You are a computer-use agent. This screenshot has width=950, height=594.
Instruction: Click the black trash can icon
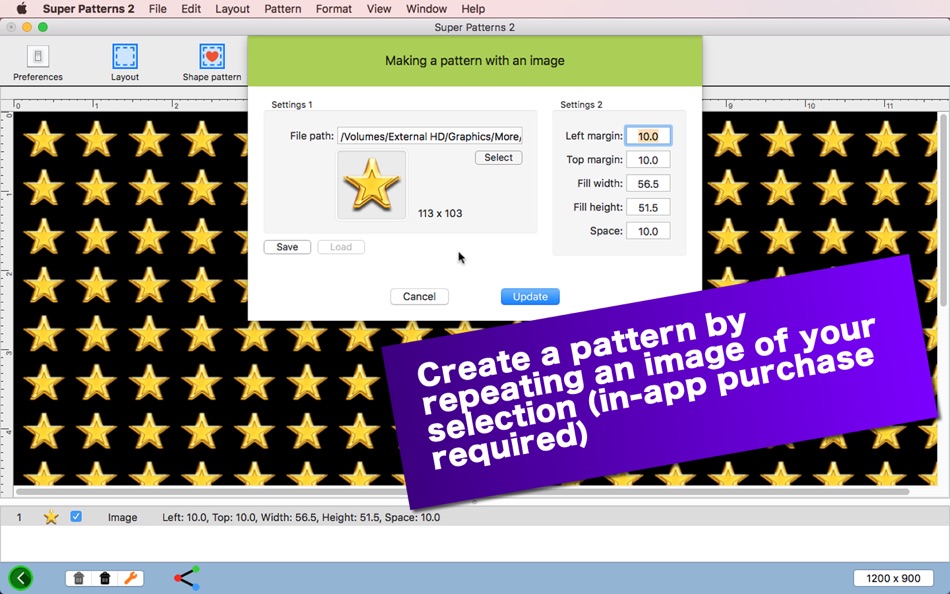click(x=105, y=578)
